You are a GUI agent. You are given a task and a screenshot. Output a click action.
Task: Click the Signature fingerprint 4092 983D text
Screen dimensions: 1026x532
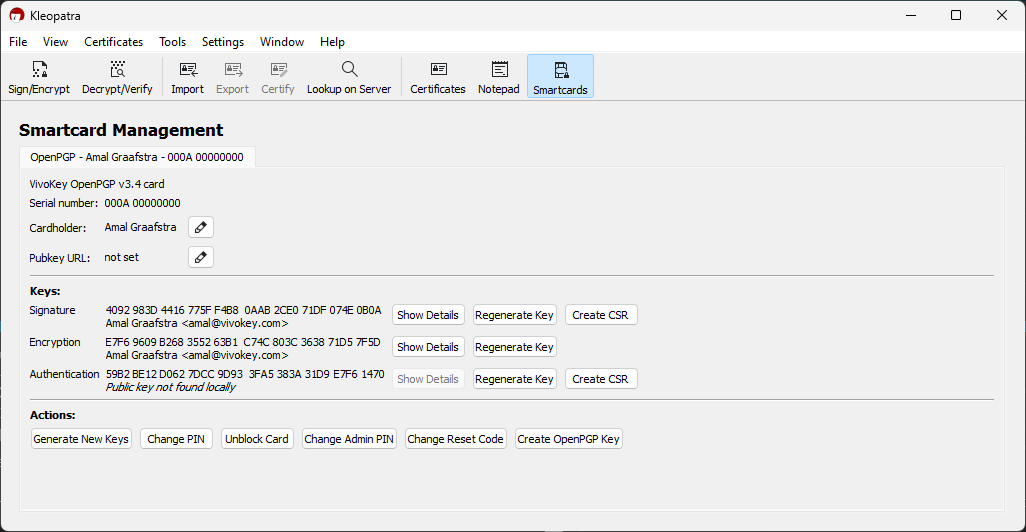(x=243, y=310)
